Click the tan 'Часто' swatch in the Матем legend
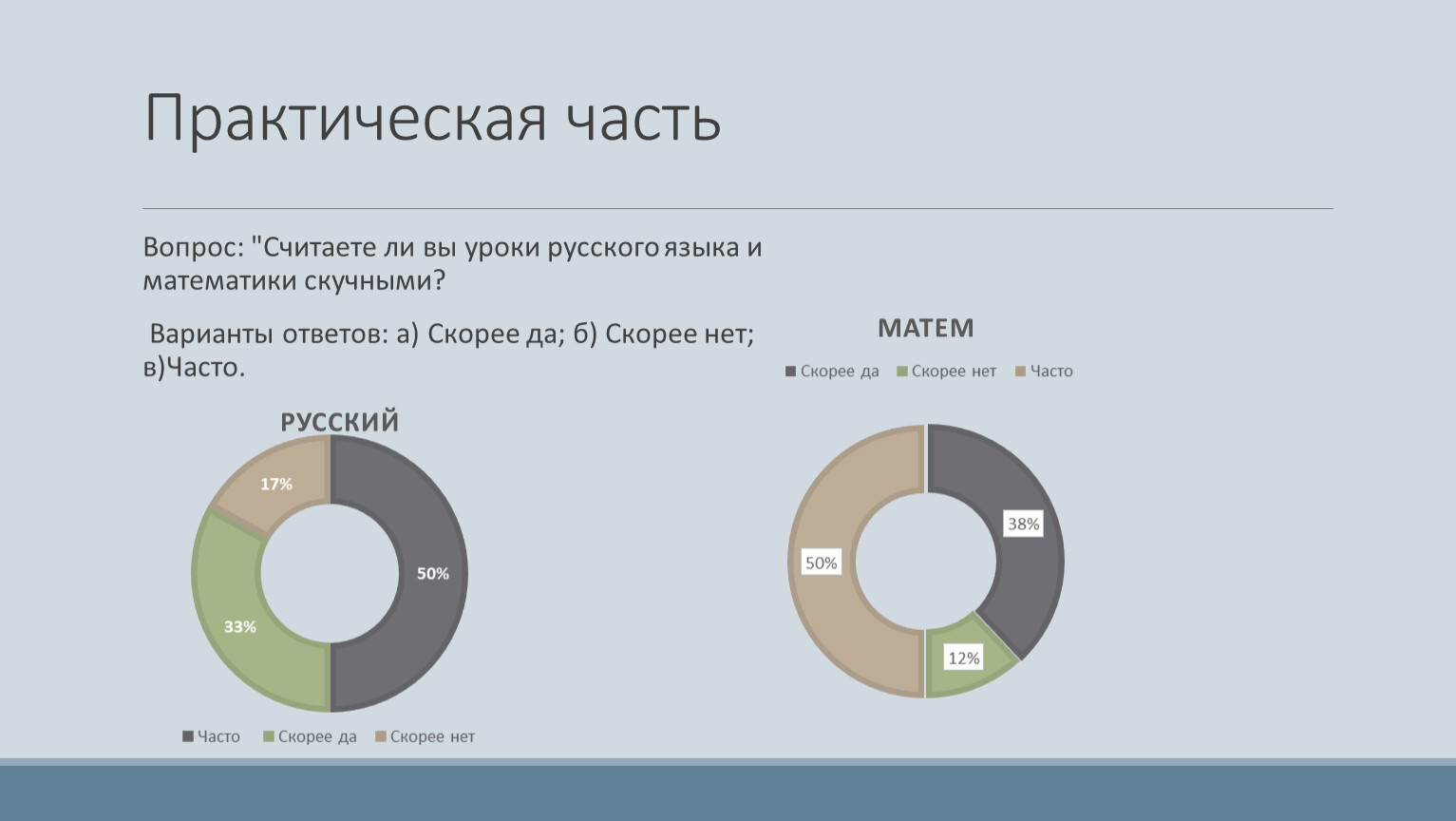 coord(1021,372)
